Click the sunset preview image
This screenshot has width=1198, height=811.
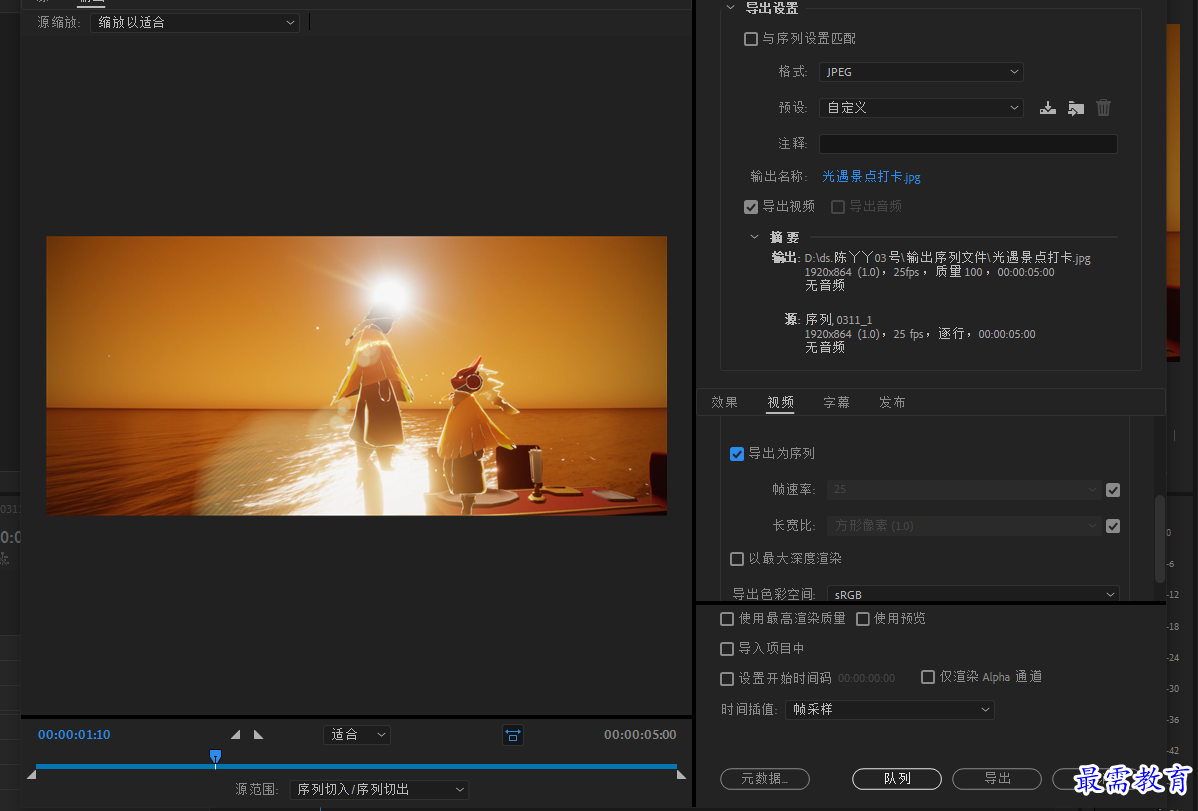coord(357,375)
